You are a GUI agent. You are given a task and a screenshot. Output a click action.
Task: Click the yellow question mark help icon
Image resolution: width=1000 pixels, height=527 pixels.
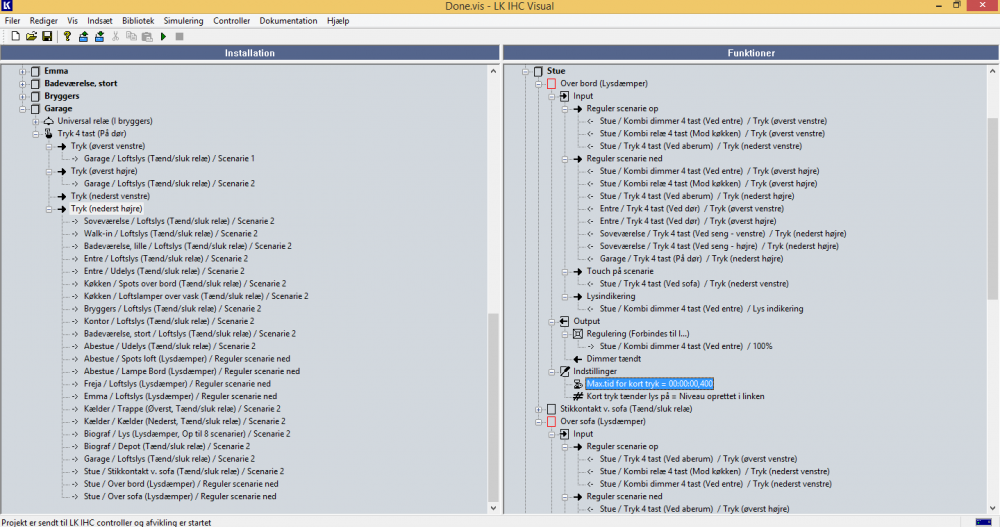point(67,37)
